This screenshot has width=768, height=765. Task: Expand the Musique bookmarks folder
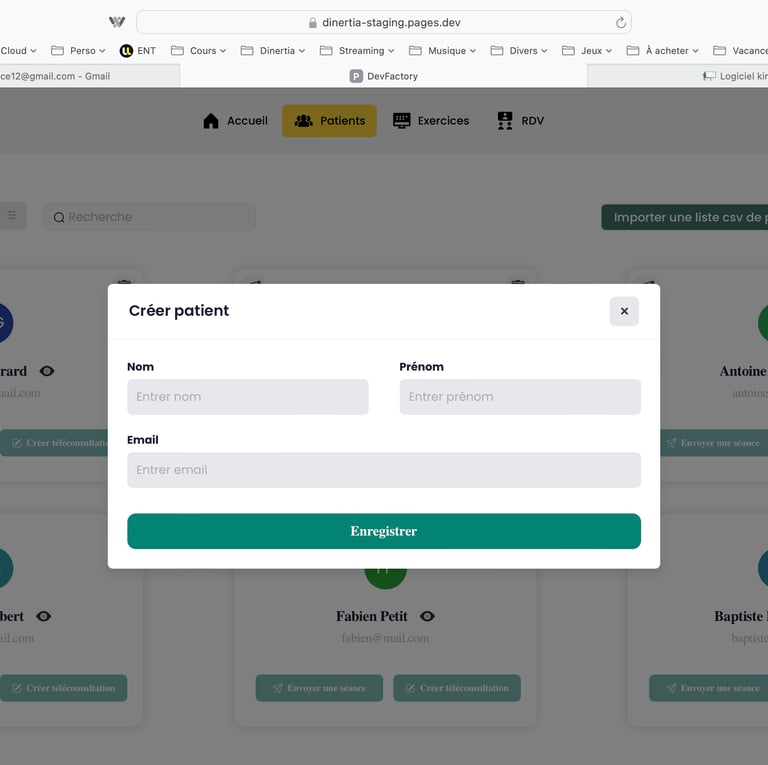tap(442, 50)
